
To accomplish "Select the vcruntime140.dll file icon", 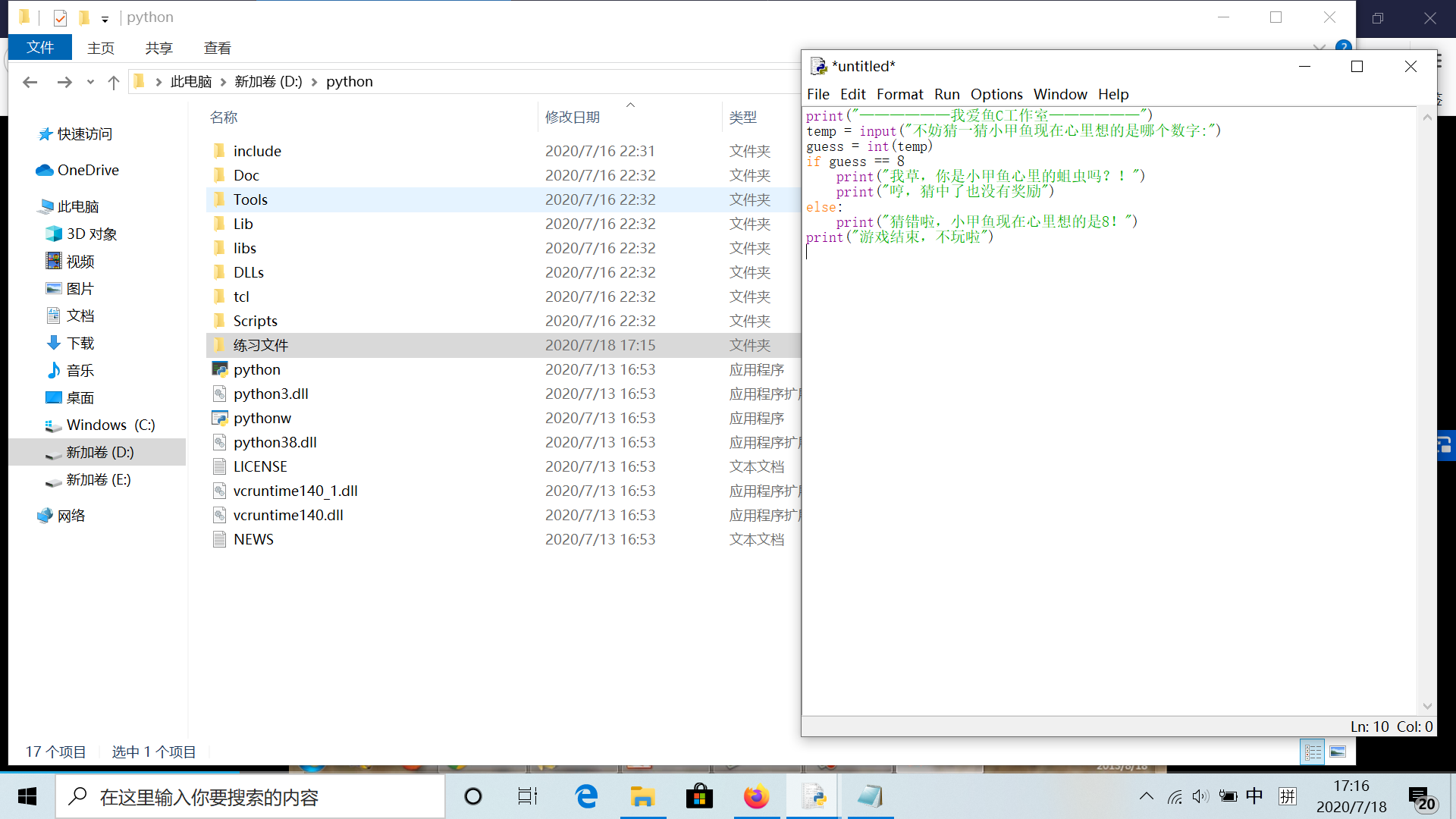I will pyautogui.click(x=219, y=515).
